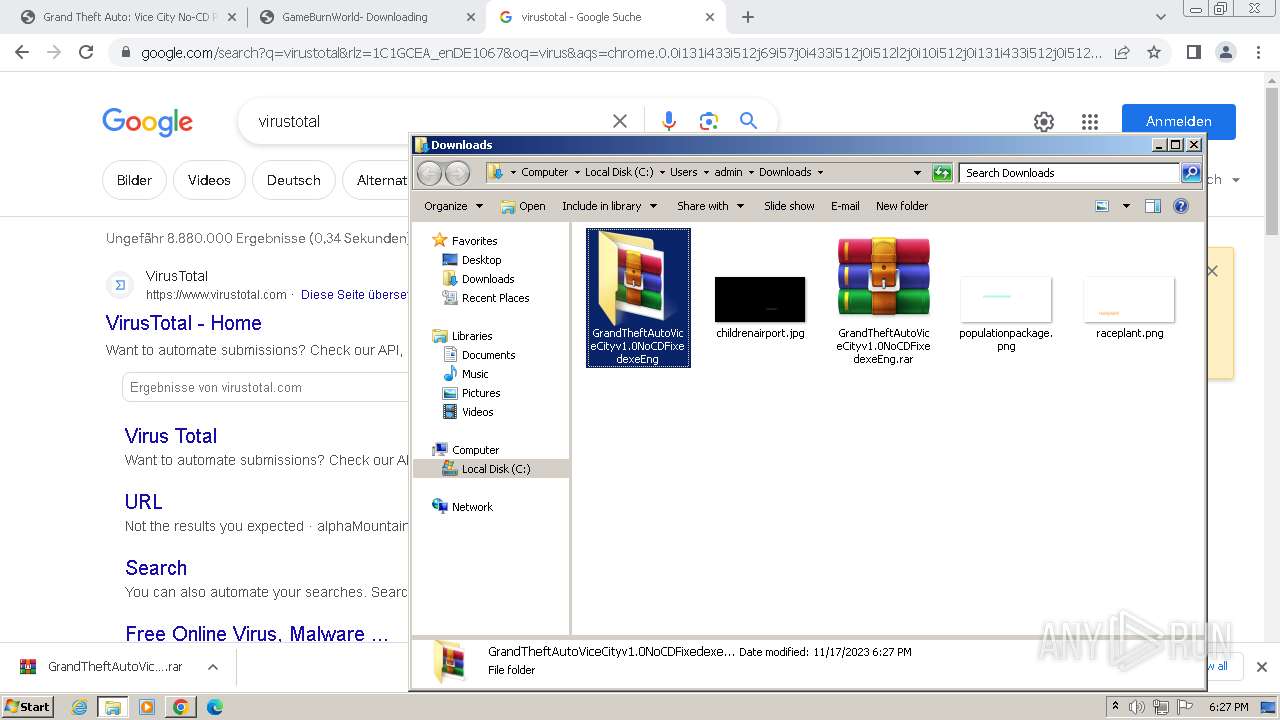This screenshot has width=1280, height=720.
Task: Bookmark this page star icon
Action: 1154,52
